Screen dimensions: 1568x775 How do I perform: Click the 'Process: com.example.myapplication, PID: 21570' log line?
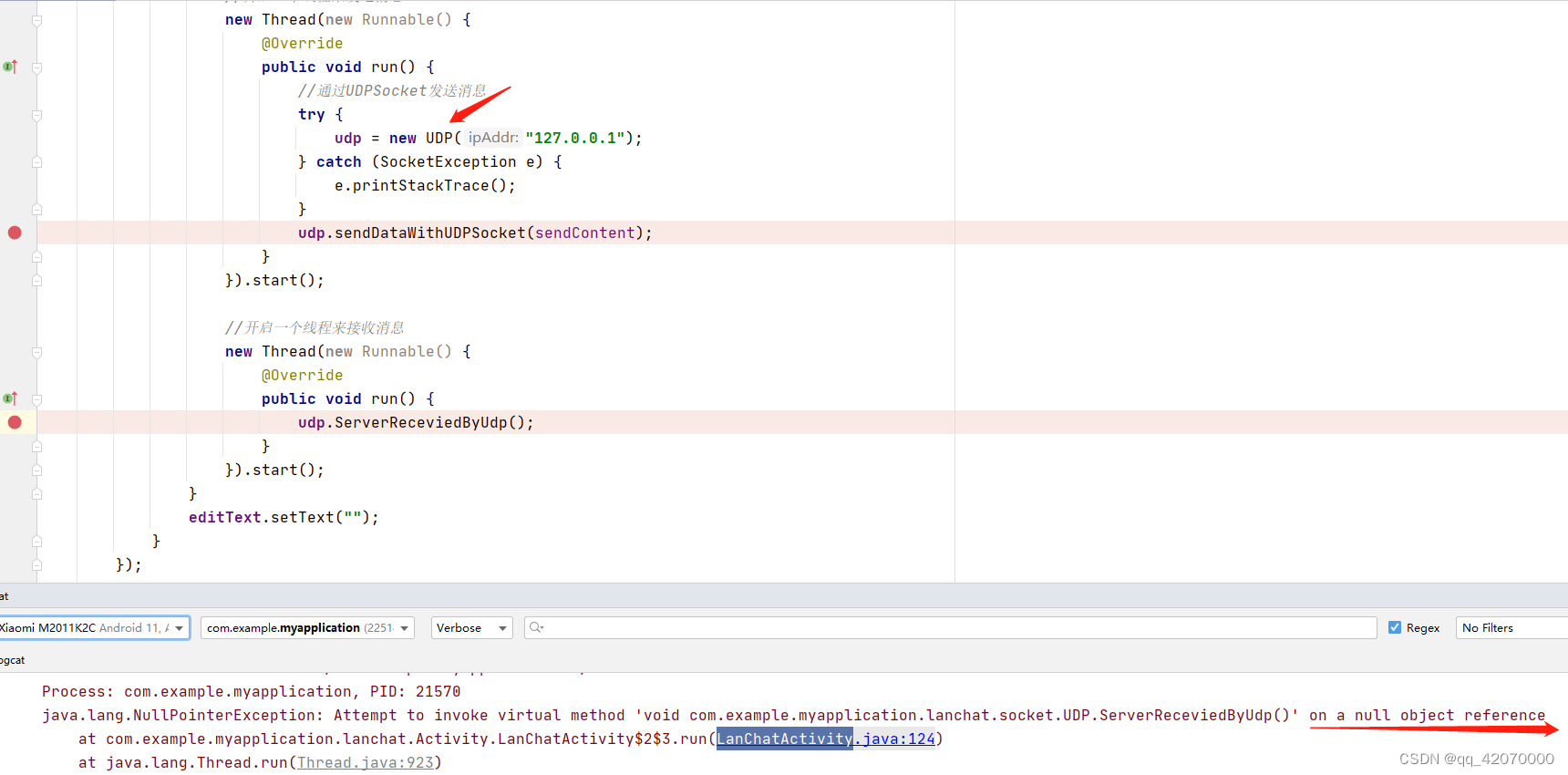pos(252,691)
